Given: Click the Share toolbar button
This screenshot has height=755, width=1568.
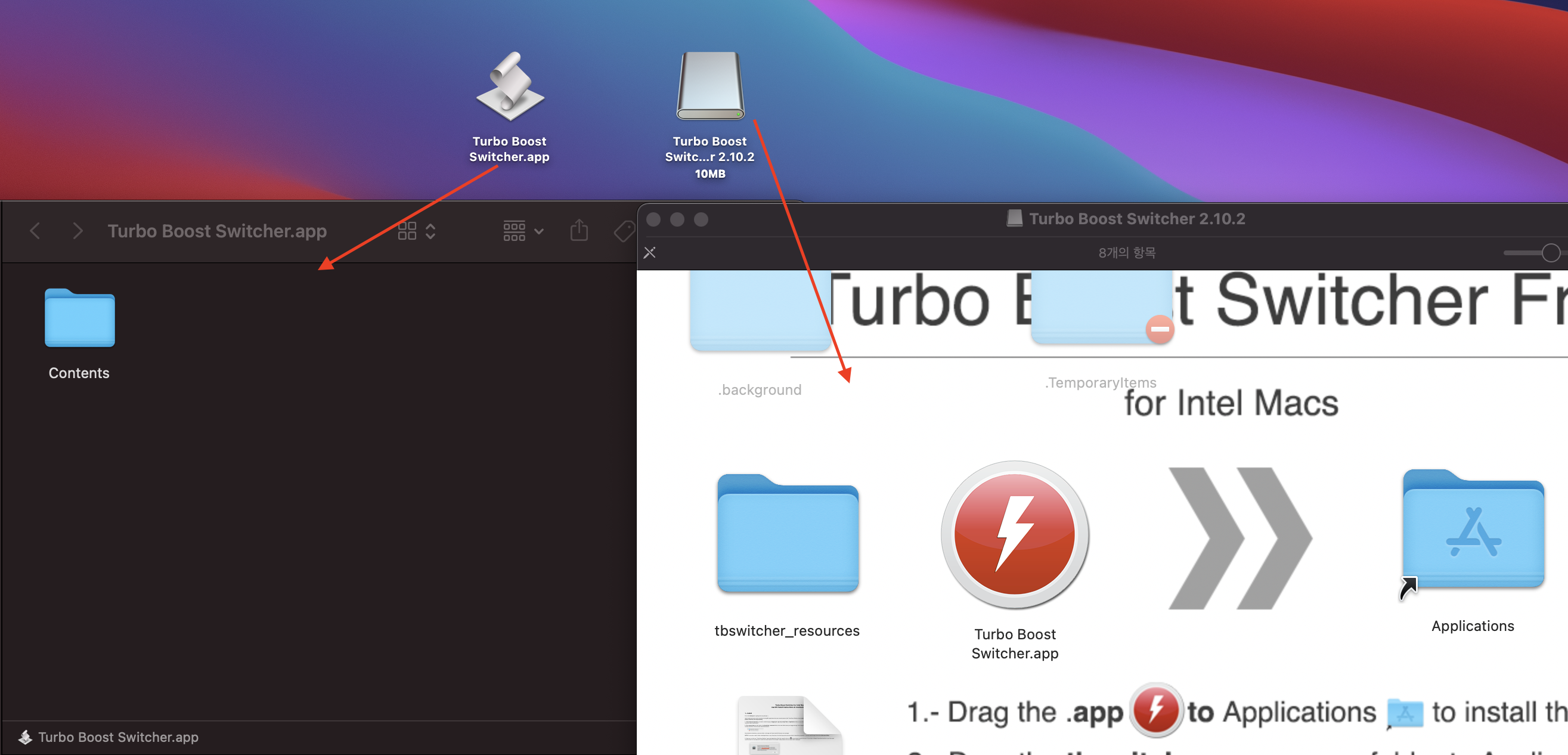Looking at the screenshot, I should coord(579,231).
